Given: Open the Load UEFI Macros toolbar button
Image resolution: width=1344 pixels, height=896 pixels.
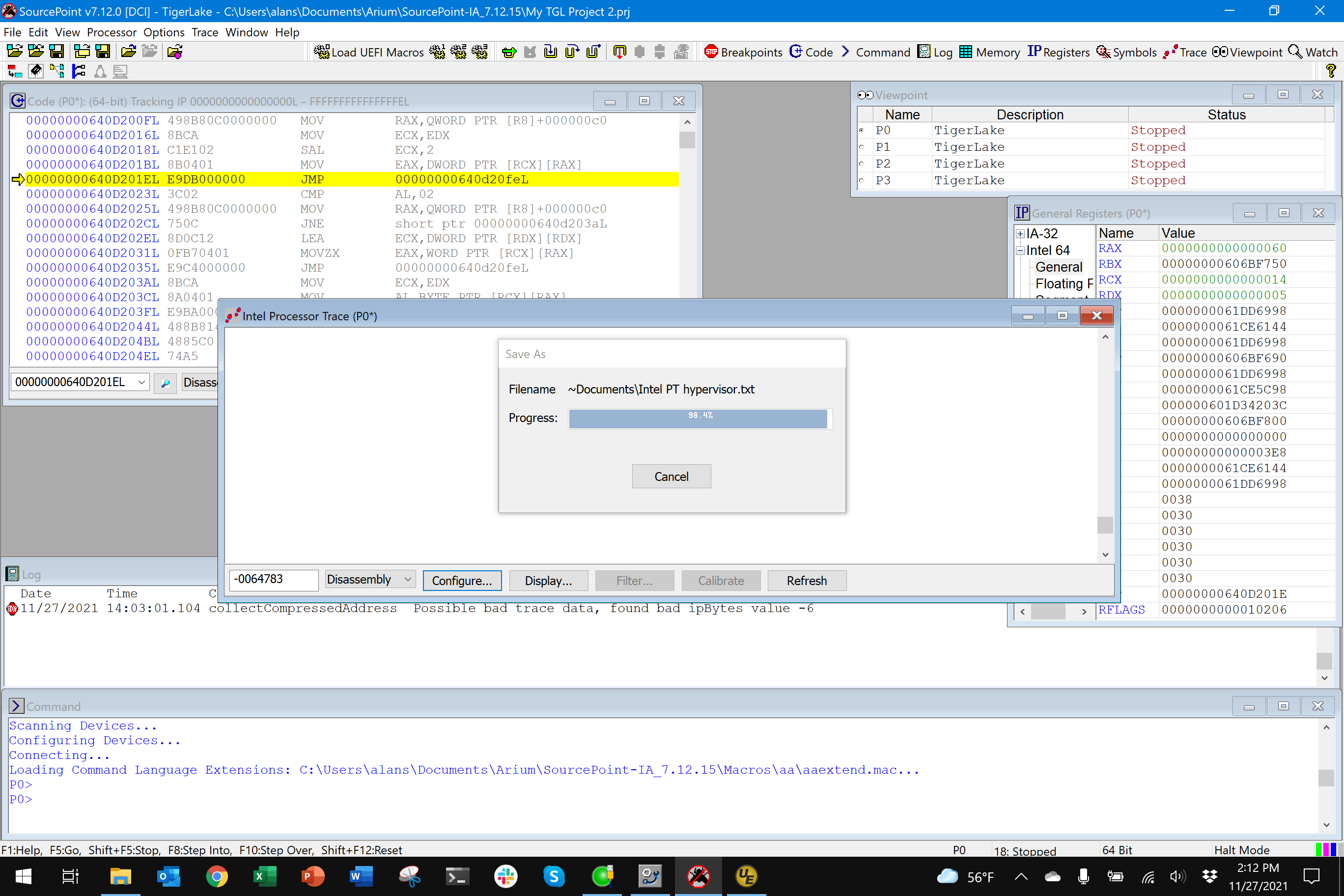Looking at the screenshot, I should point(368,52).
